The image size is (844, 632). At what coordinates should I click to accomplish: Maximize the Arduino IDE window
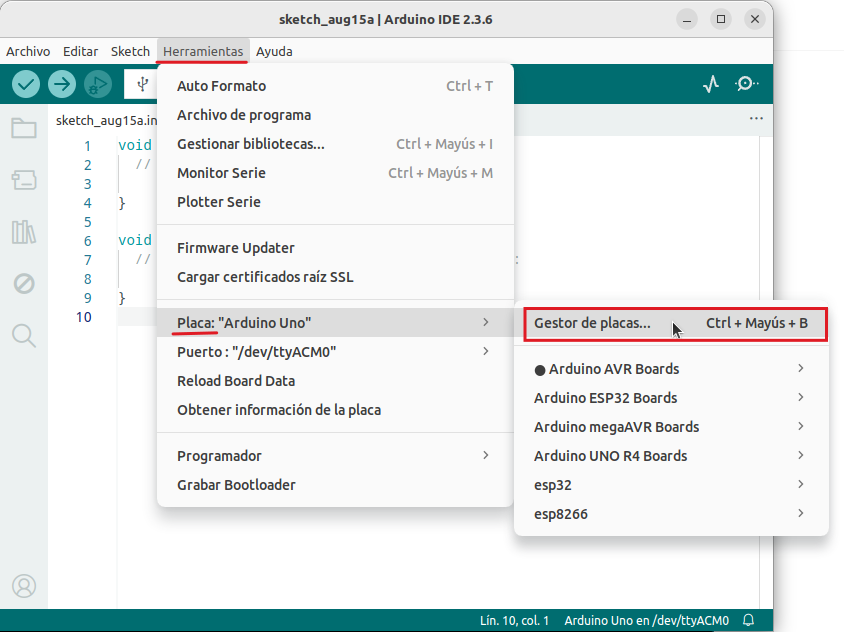721,20
